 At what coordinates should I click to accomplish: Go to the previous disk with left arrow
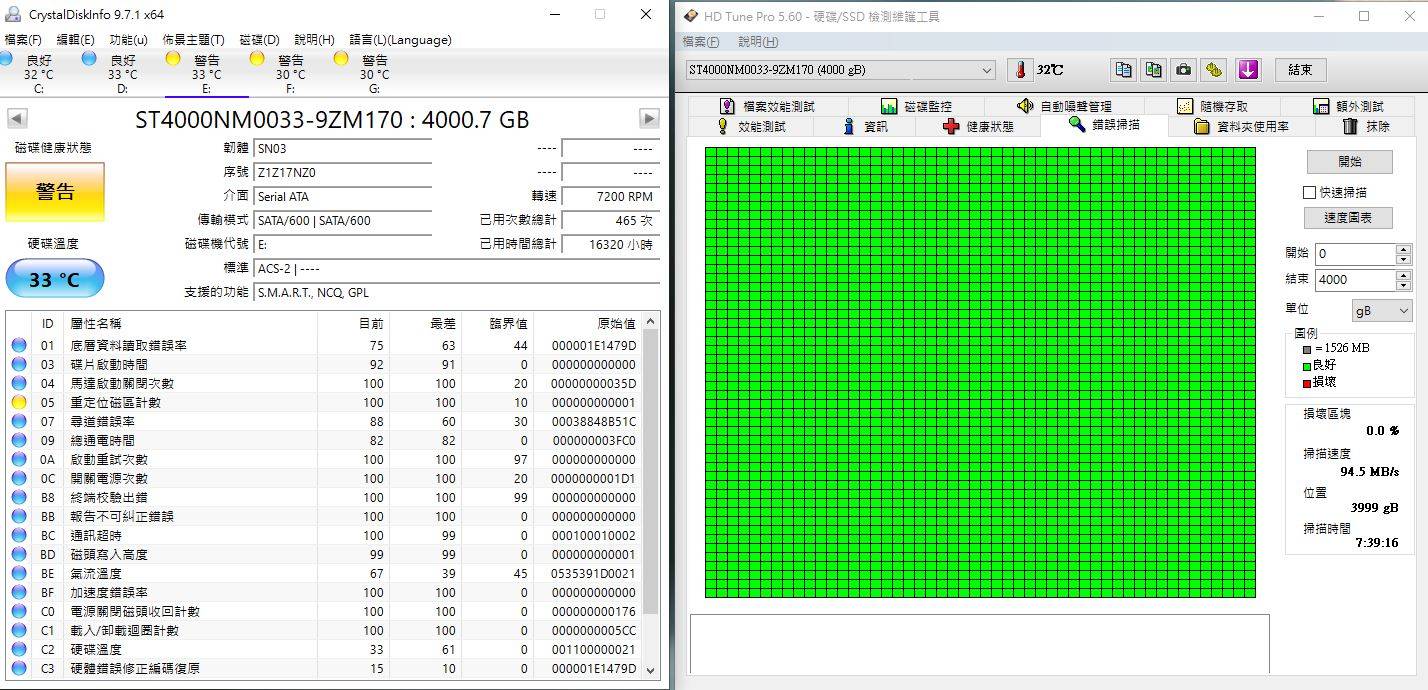pos(17,119)
